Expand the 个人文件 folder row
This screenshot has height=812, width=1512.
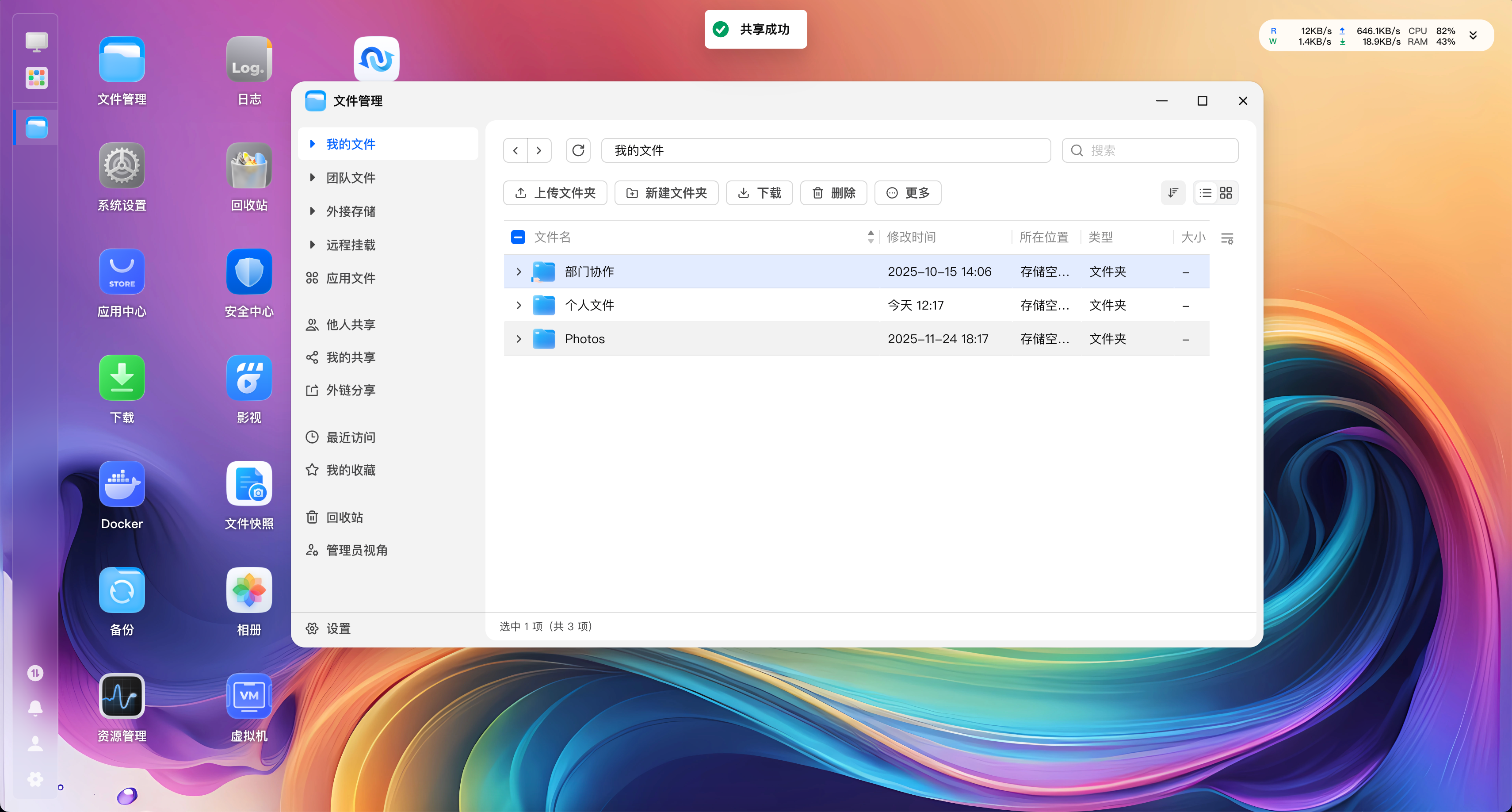point(519,305)
